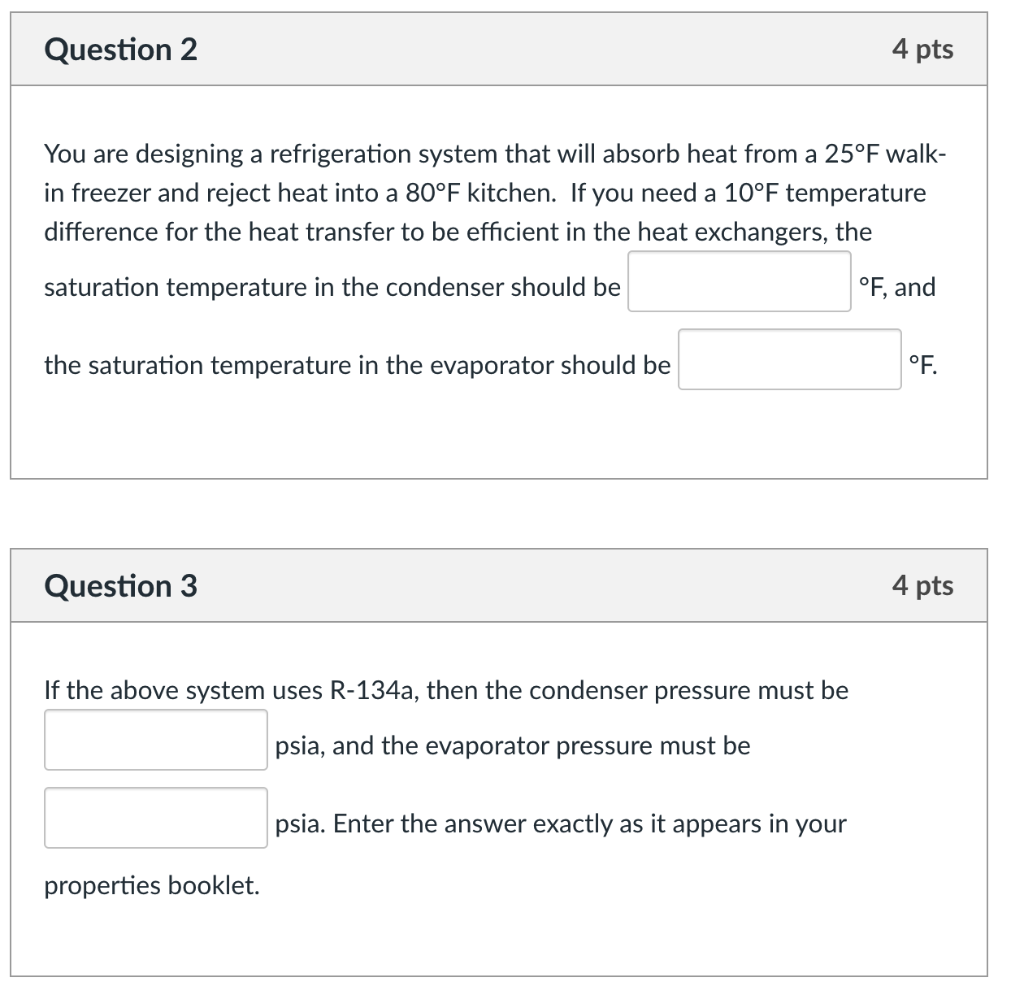1024x1008 pixels.
Task: Click "saturation temperature in the evaporator should be" label
Action: (357, 366)
